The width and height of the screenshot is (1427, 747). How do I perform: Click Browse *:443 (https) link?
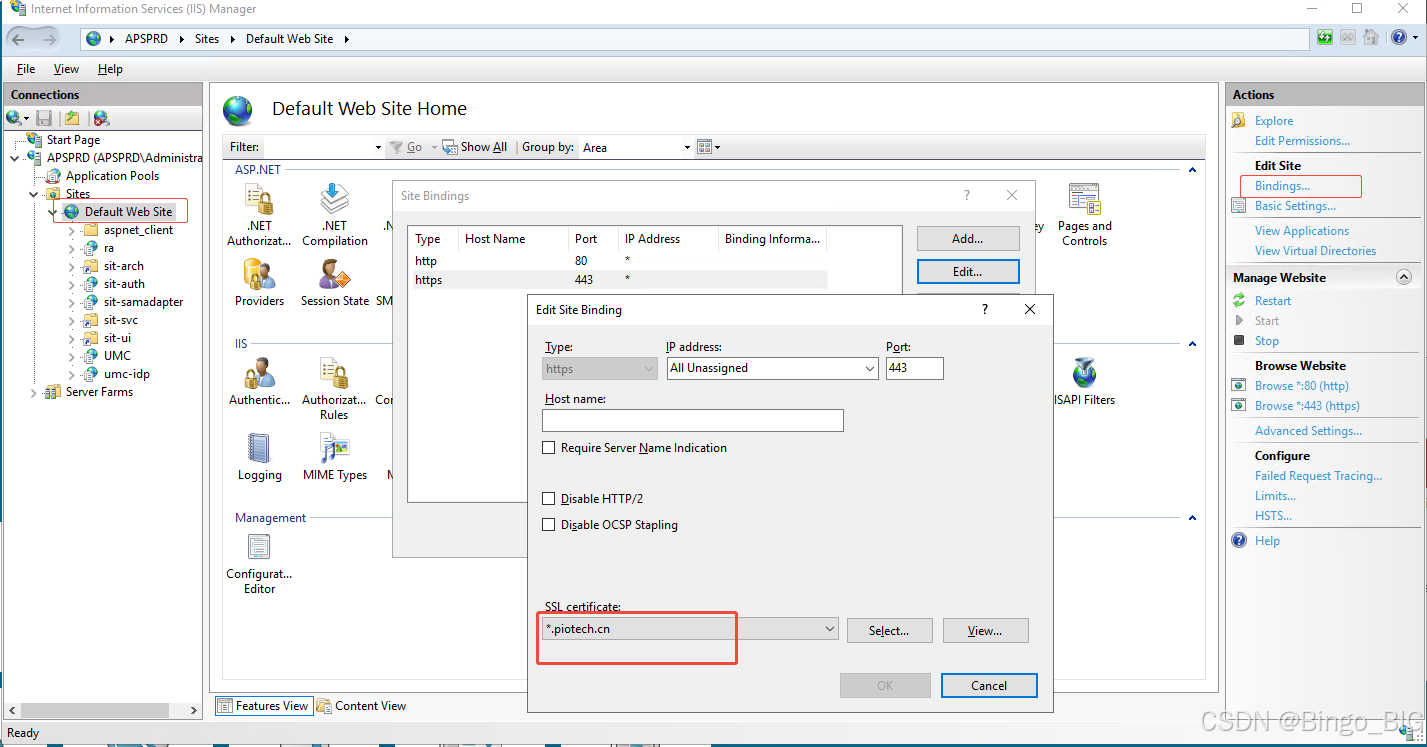coord(1307,406)
